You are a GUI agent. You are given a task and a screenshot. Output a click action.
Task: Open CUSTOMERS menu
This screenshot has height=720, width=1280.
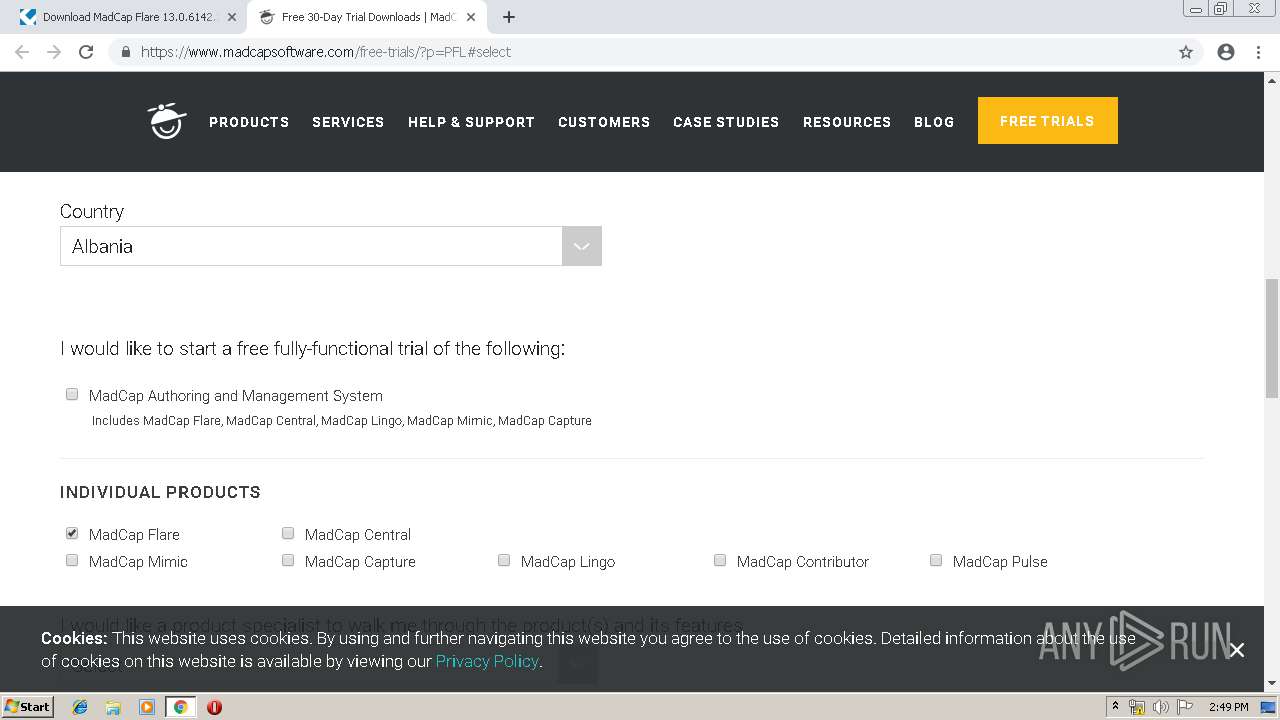[604, 122]
